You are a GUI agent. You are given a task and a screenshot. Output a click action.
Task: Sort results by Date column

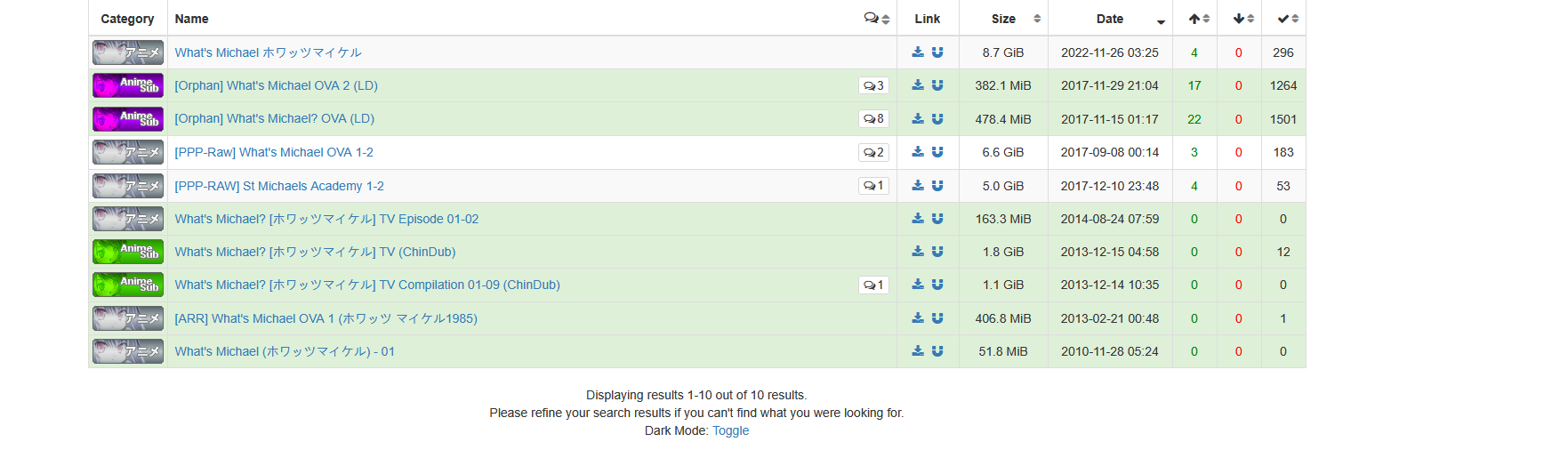click(1110, 19)
